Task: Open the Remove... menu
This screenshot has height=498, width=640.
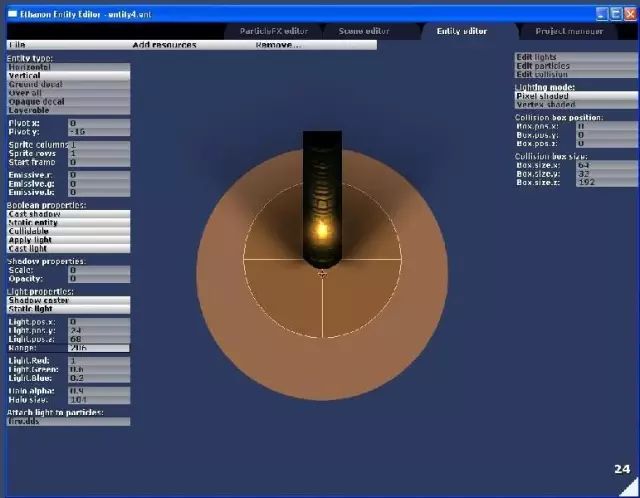Action: (278, 45)
